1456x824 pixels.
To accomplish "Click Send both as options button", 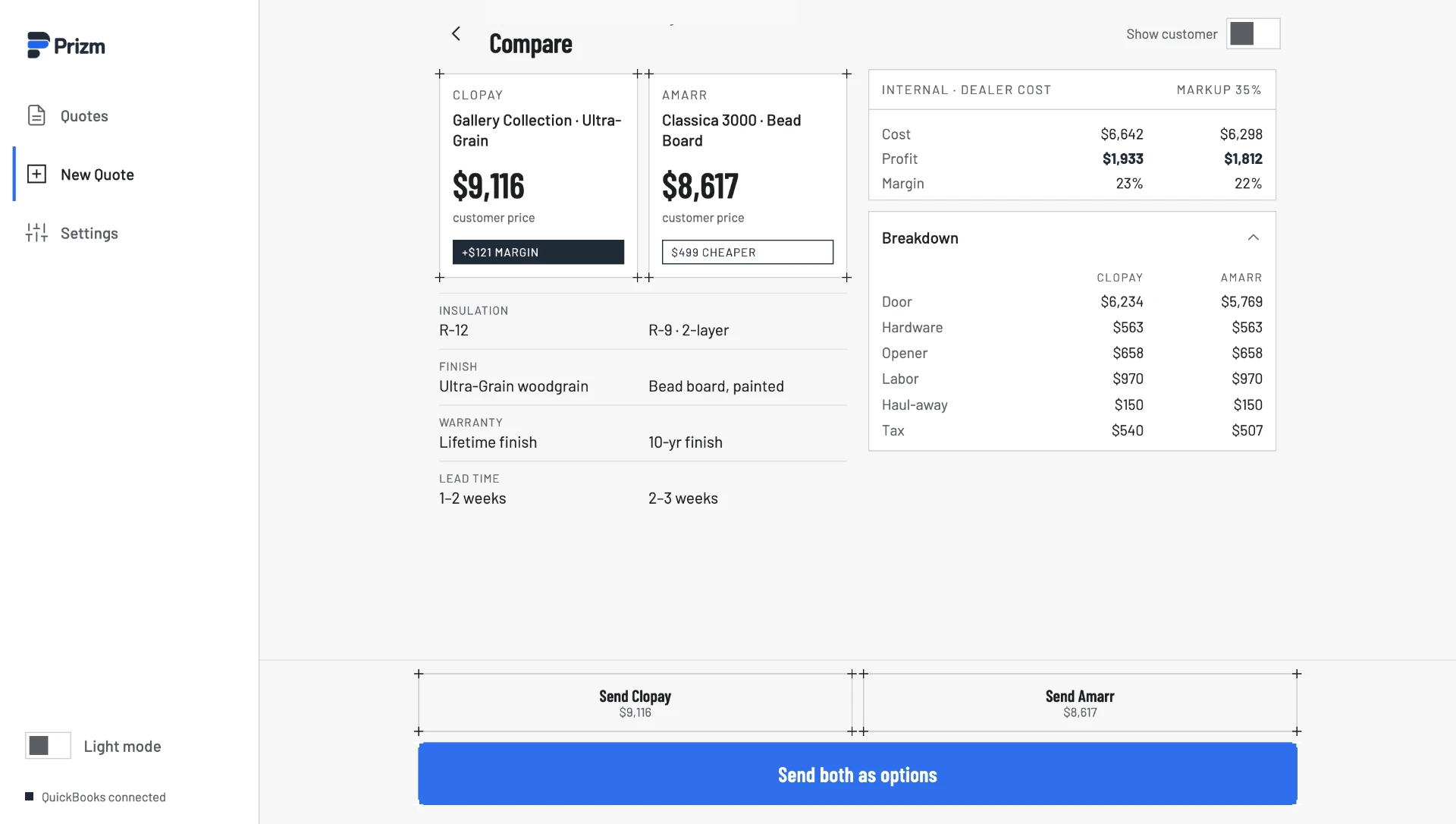I will (858, 775).
